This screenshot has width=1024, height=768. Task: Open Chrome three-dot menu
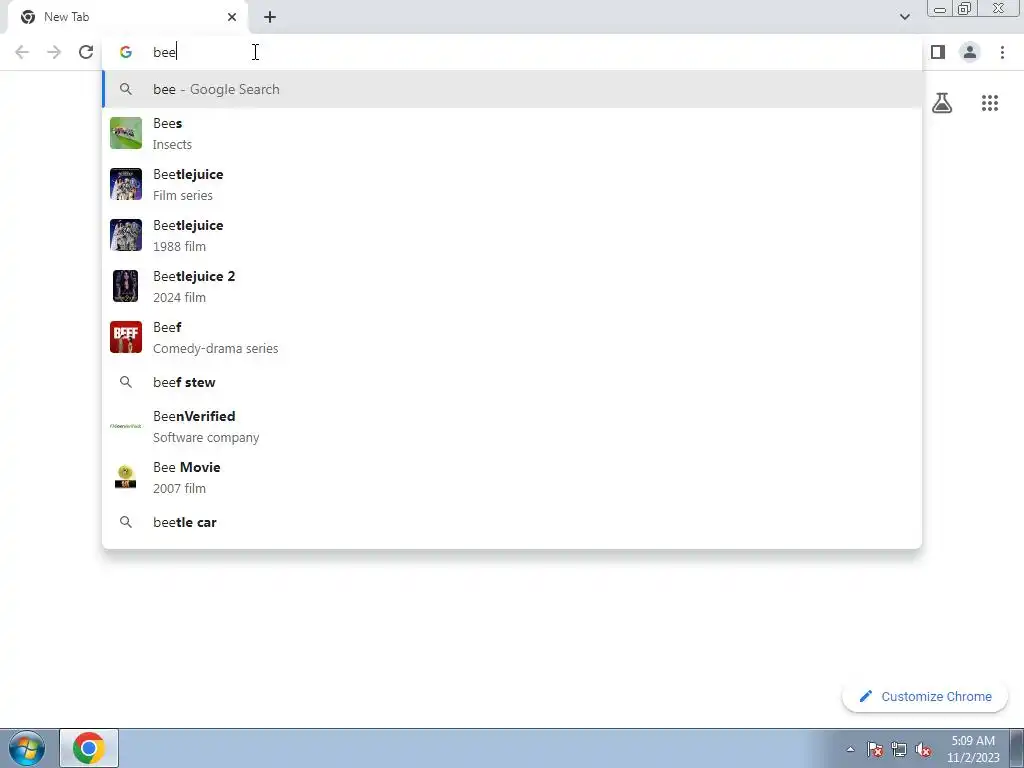pyautogui.click(x=1002, y=52)
